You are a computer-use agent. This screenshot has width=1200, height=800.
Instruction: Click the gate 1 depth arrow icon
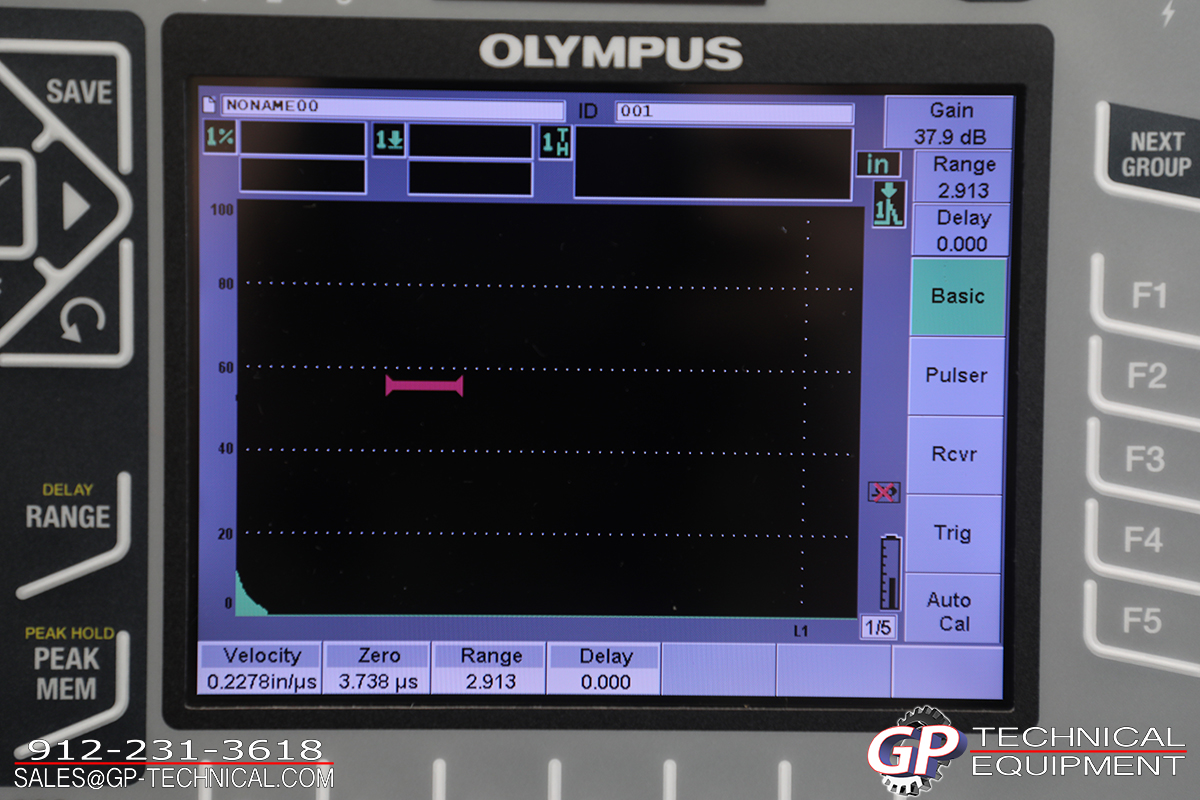click(389, 140)
